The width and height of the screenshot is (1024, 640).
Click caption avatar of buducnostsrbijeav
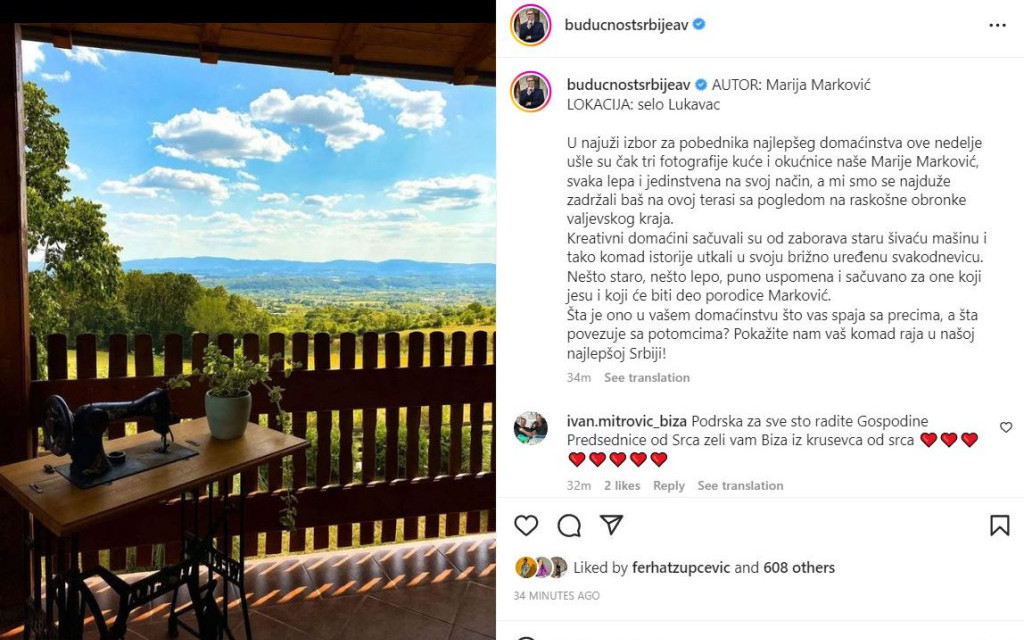tap(530, 91)
